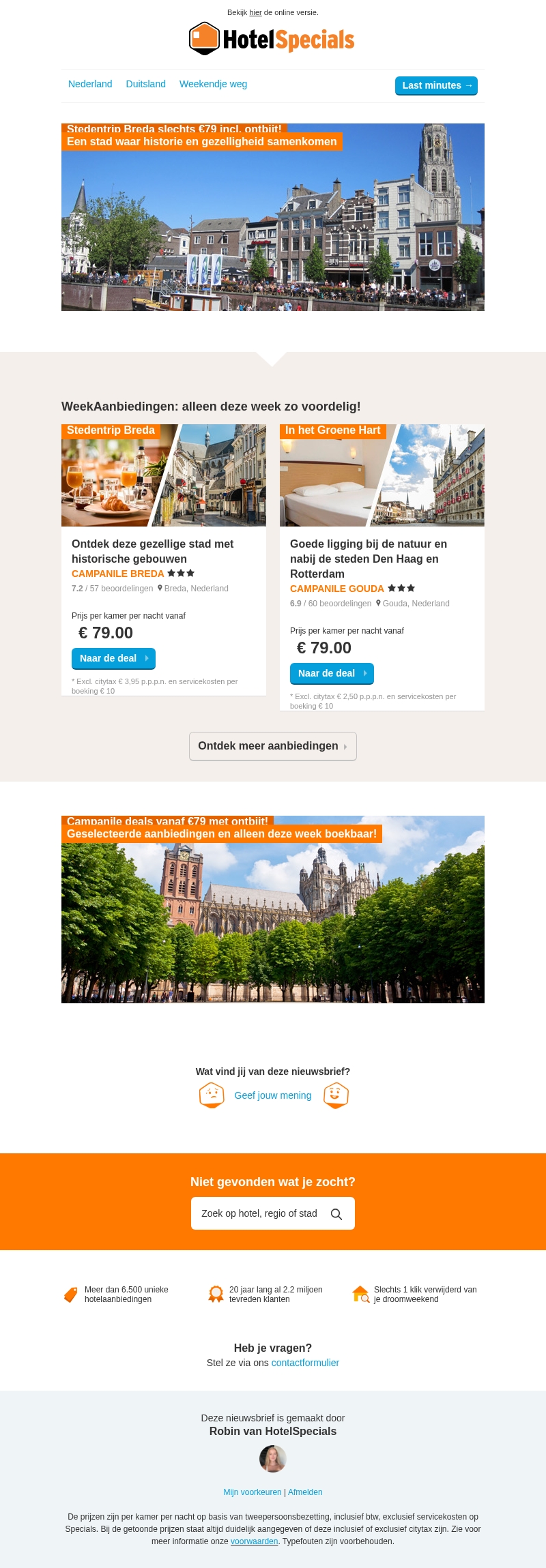The width and height of the screenshot is (546, 1568).
Task: Open the contactformulier link
Action: pos(305,1363)
